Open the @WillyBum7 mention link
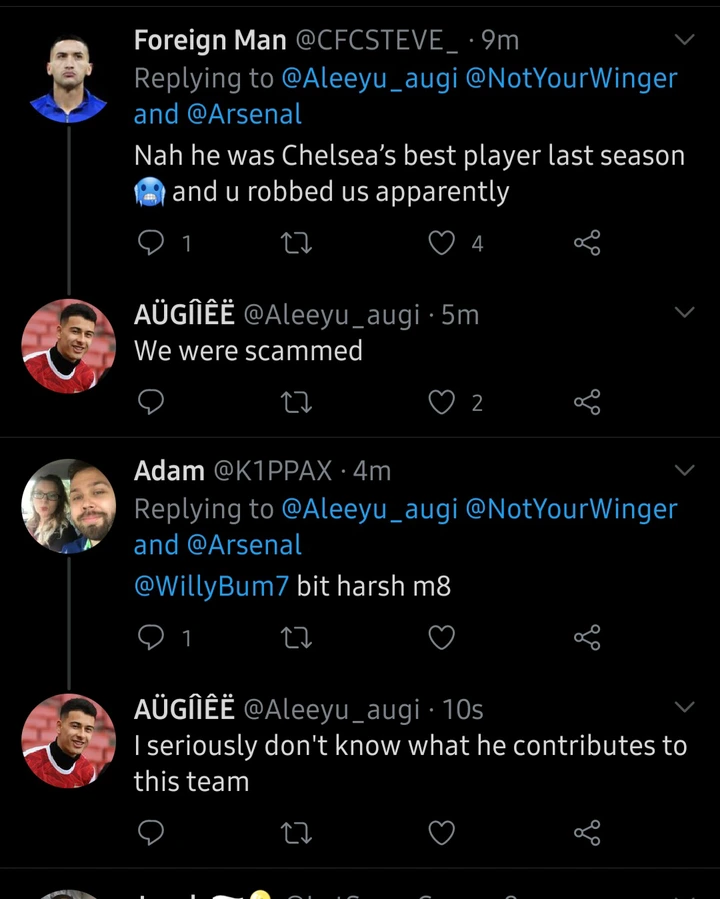The image size is (720, 899). click(x=211, y=586)
